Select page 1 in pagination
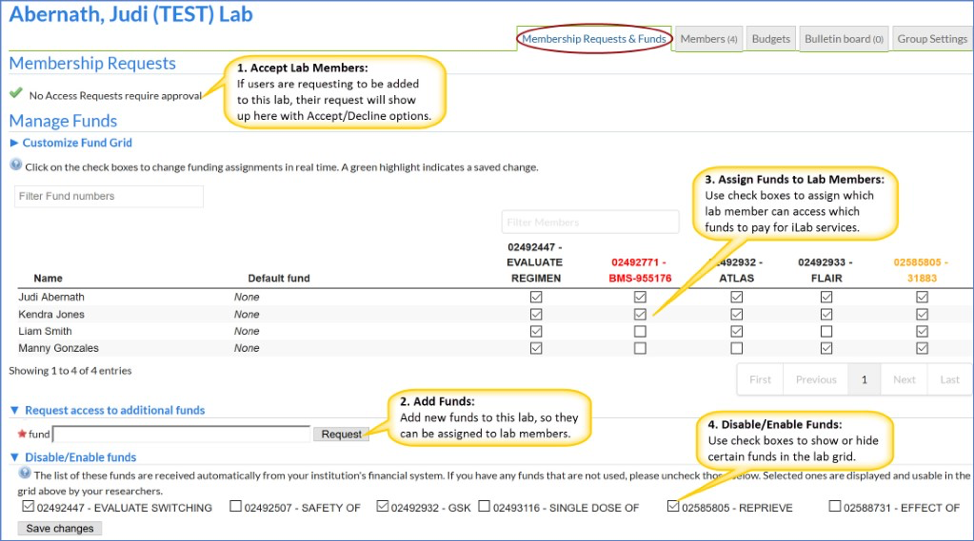This screenshot has width=974, height=541. [x=864, y=380]
